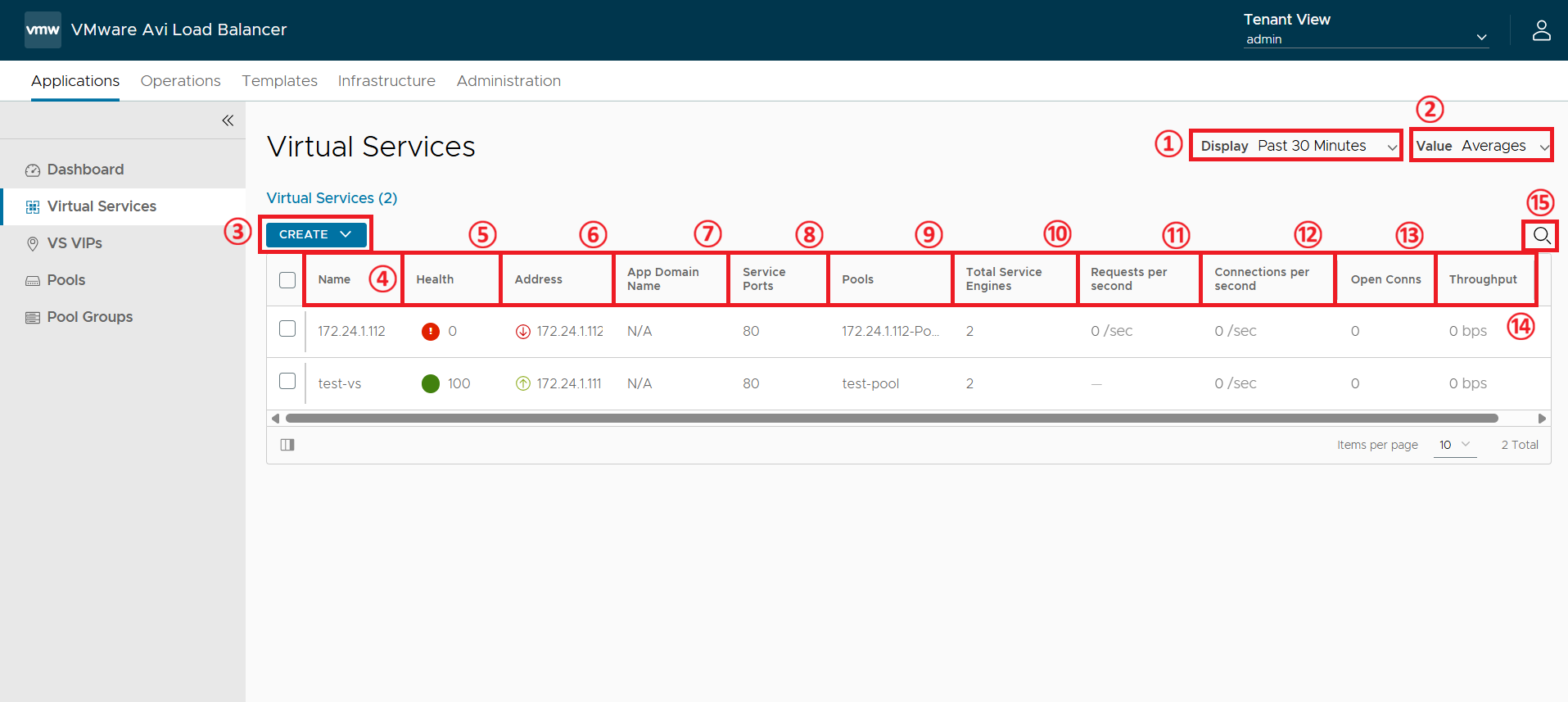Open the test-pool pool link
The image size is (1568, 702).
coord(870,383)
